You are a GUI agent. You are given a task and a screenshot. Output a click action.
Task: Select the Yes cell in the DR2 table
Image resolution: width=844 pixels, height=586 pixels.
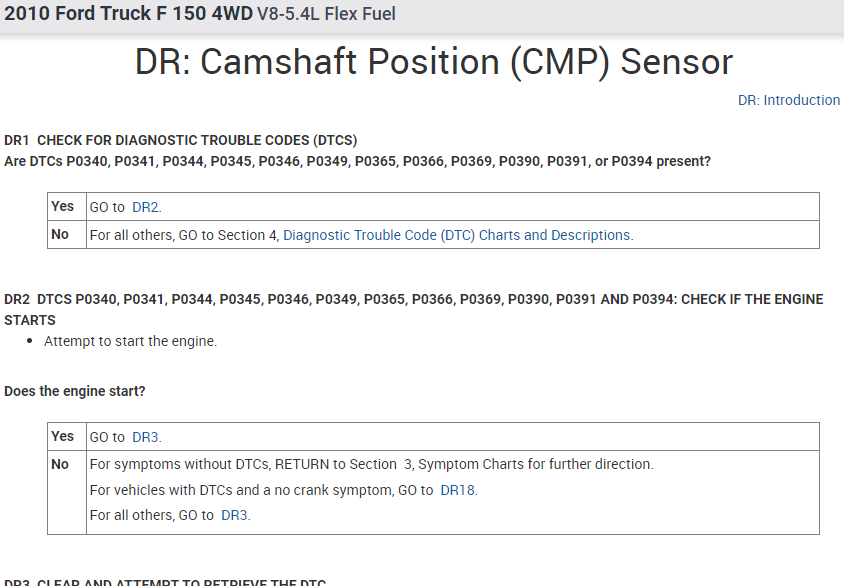pos(63,436)
